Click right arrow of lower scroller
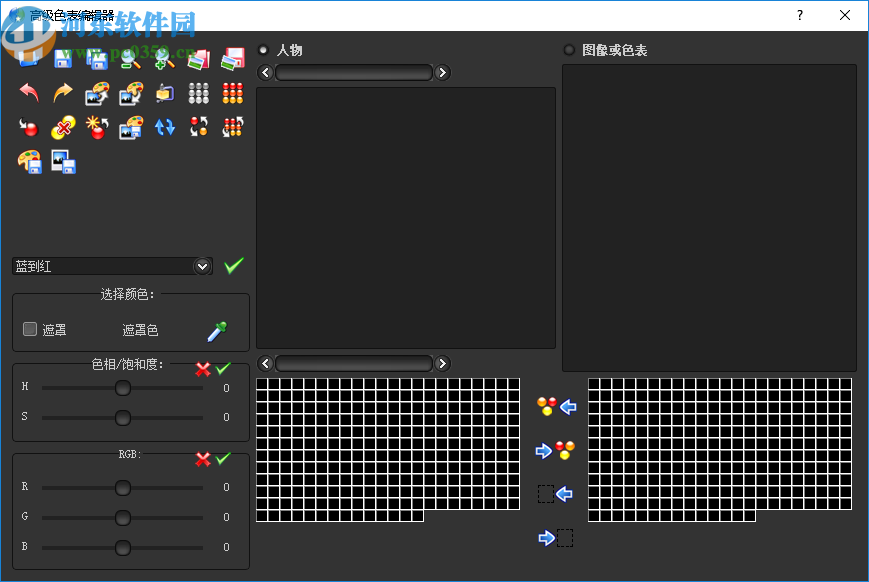This screenshot has height=582, width=869. tap(442, 364)
